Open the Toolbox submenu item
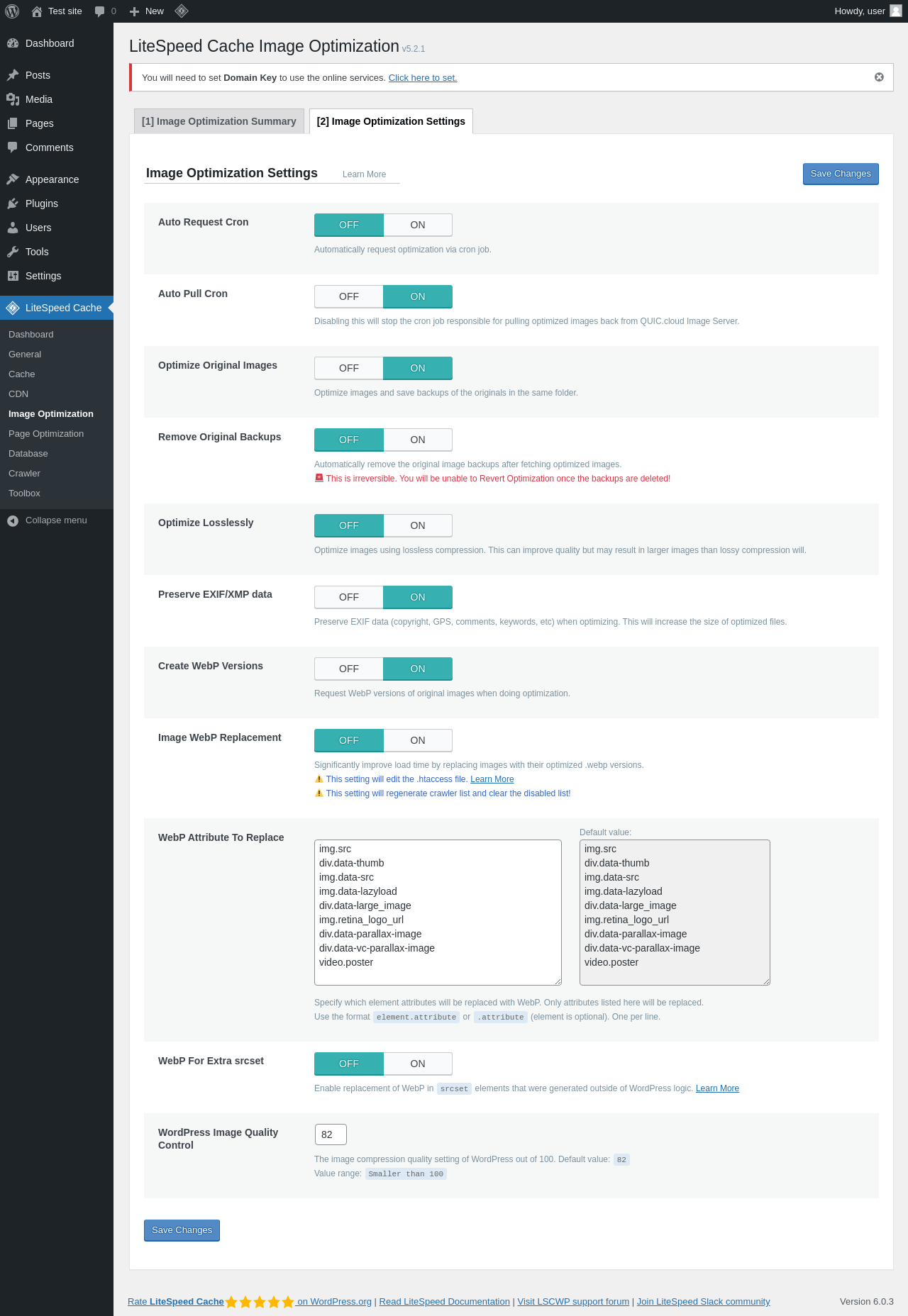 tap(57, 493)
